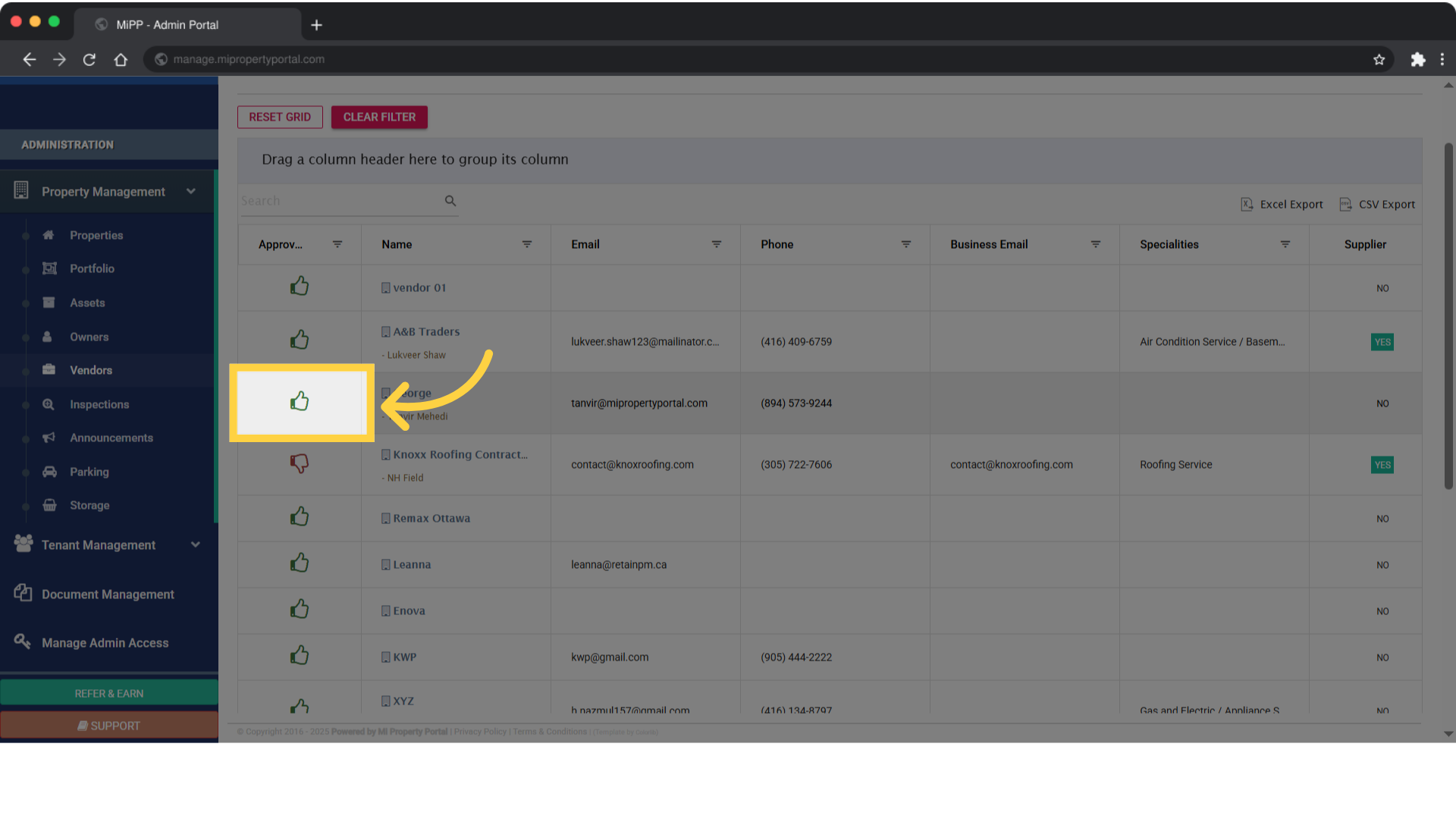Click the Property Management building icon
Image resolution: width=1456 pixels, height=819 pixels.
click(21, 190)
